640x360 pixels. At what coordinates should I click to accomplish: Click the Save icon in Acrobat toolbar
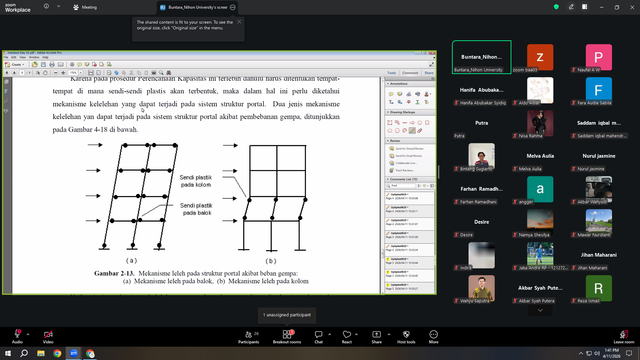click(43, 64)
